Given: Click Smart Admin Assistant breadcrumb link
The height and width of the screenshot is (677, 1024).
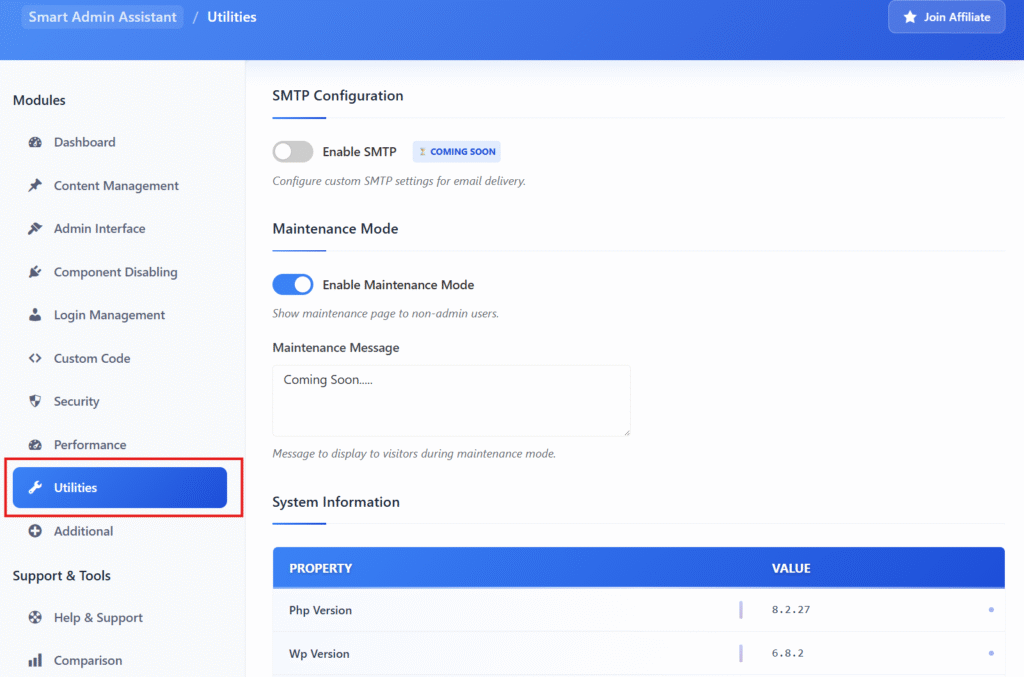Looking at the screenshot, I should point(103,17).
